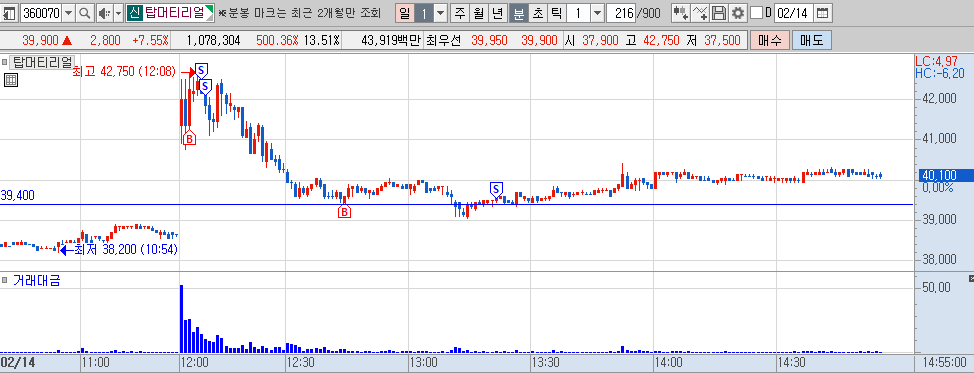Click the save chart floppy disk icon

(719, 12)
